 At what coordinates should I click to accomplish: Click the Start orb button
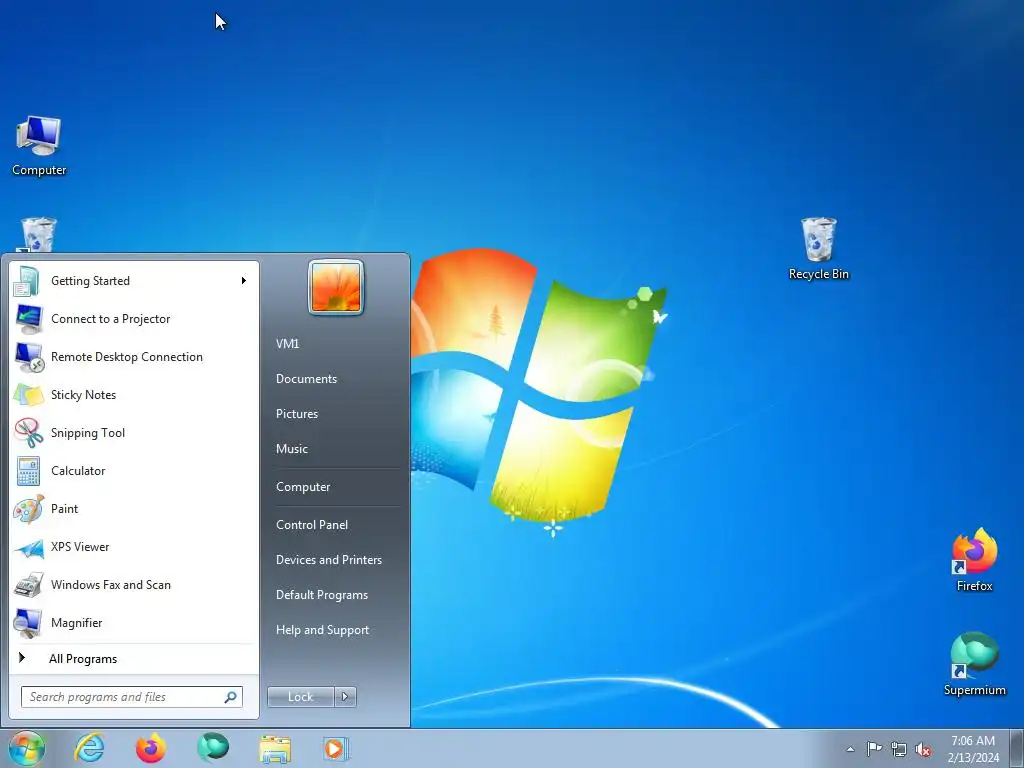pyautogui.click(x=26, y=748)
